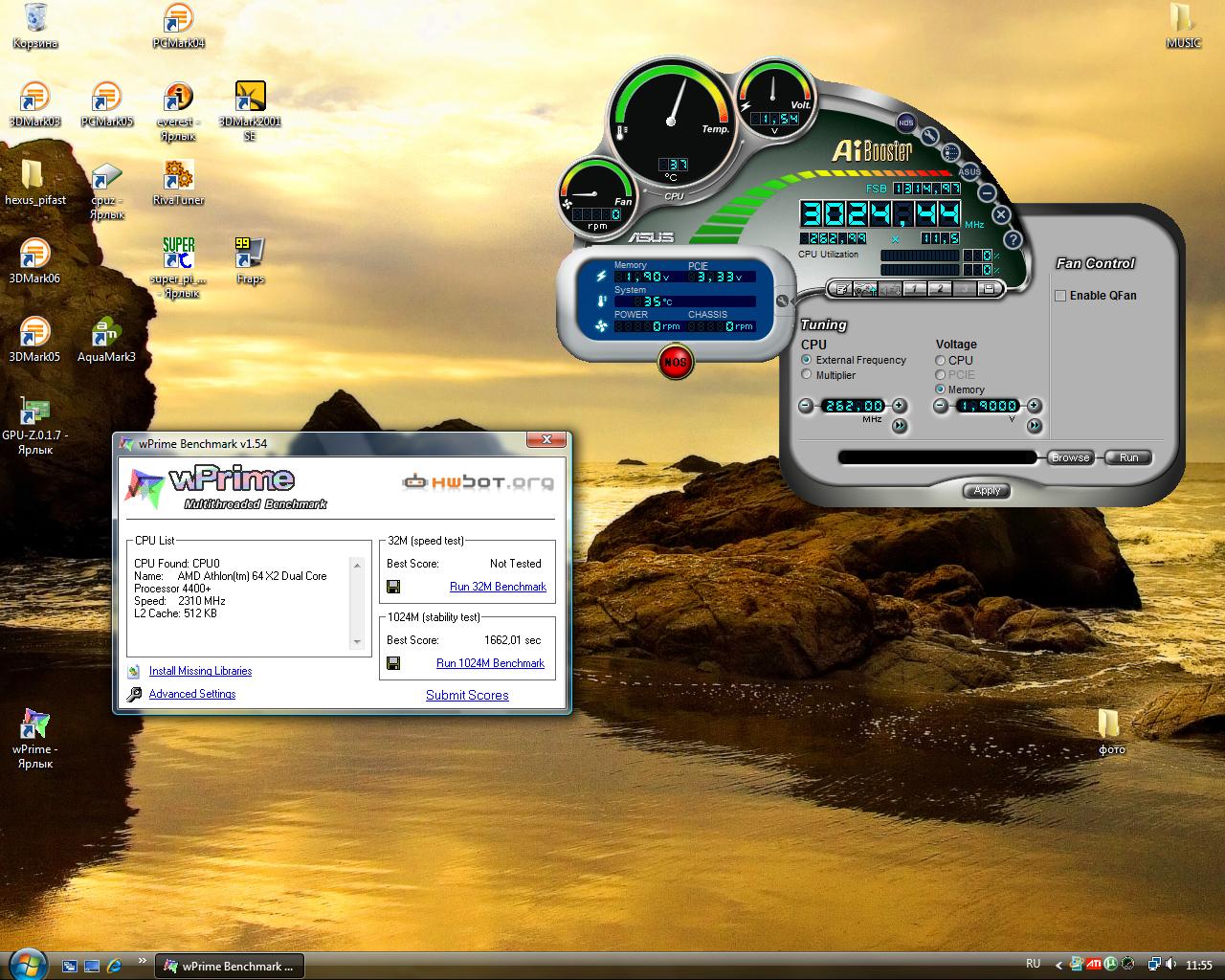Viewport: 1225px width, 980px height.
Task: Open the MUSIC folder on desktop
Action: tap(1183, 26)
